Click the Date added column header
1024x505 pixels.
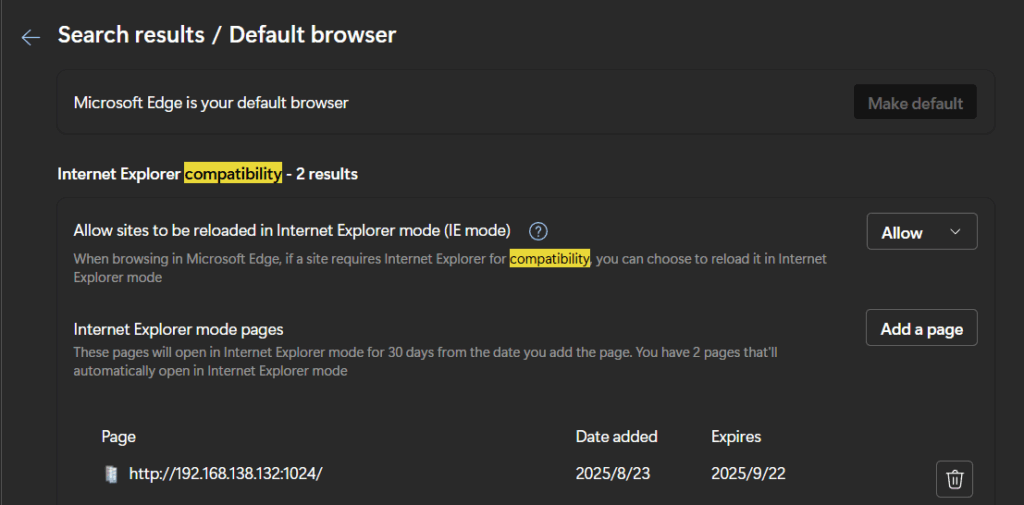point(616,437)
